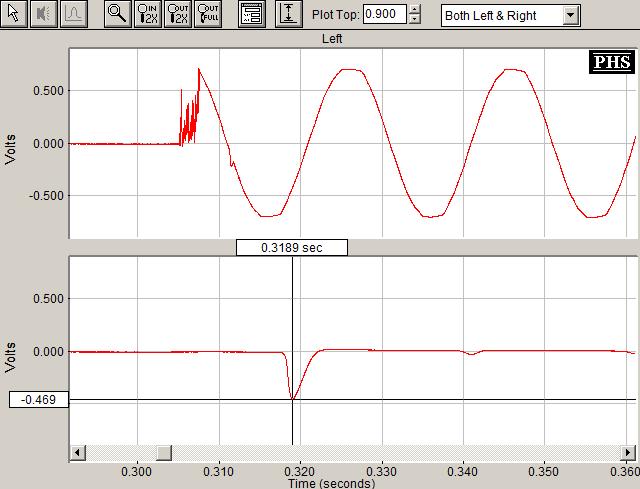This screenshot has width=640, height=489.
Task: Click the horizontal scrollbar left arrow
Action: click(78, 452)
